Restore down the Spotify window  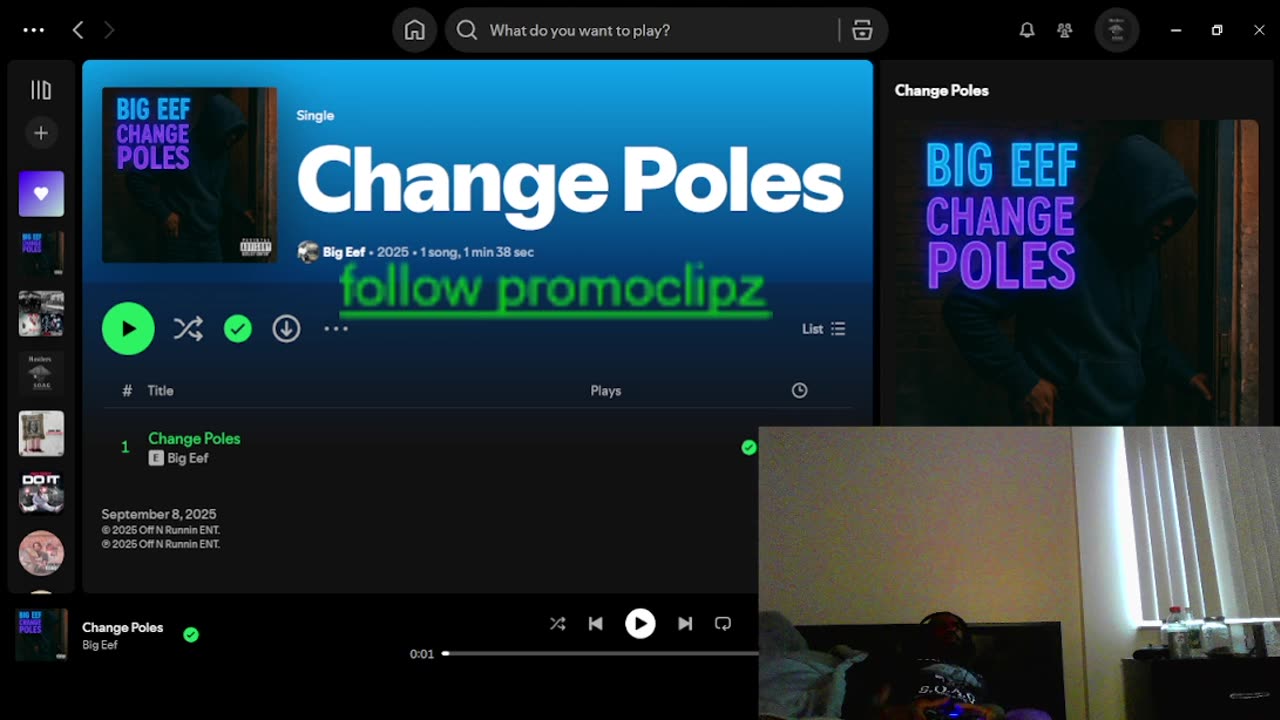tap(1217, 30)
